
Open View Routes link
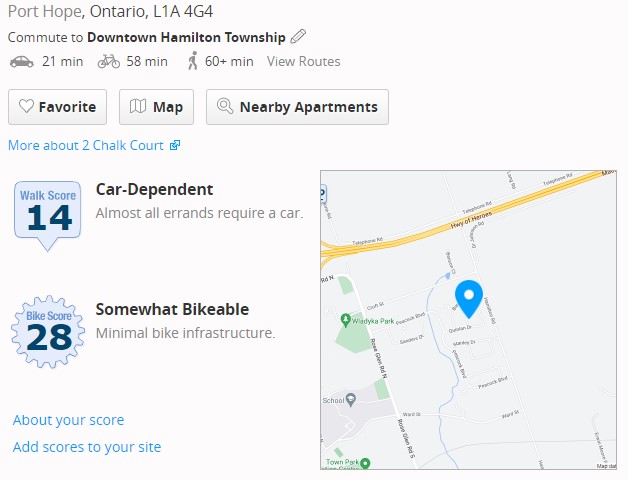tap(303, 62)
